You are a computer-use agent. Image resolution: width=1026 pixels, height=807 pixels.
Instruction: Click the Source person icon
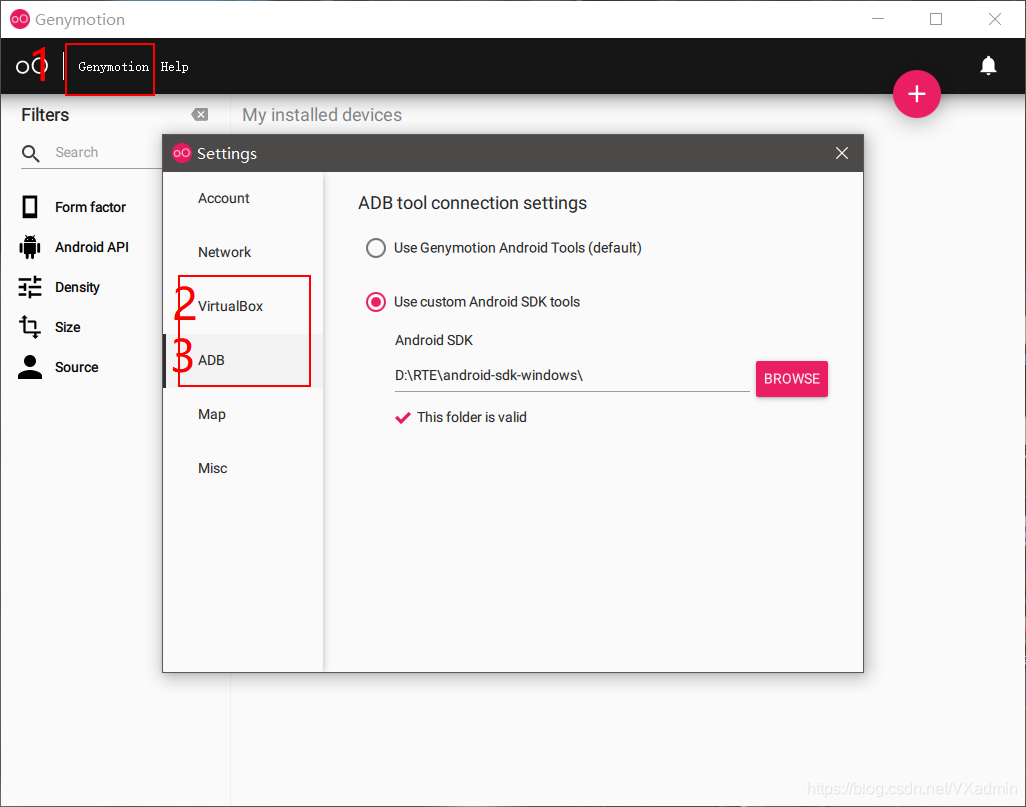30,367
